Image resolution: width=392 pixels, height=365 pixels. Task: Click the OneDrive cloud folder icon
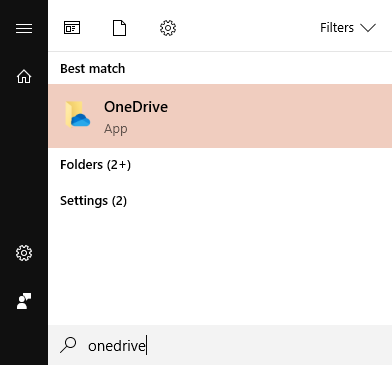(78, 115)
